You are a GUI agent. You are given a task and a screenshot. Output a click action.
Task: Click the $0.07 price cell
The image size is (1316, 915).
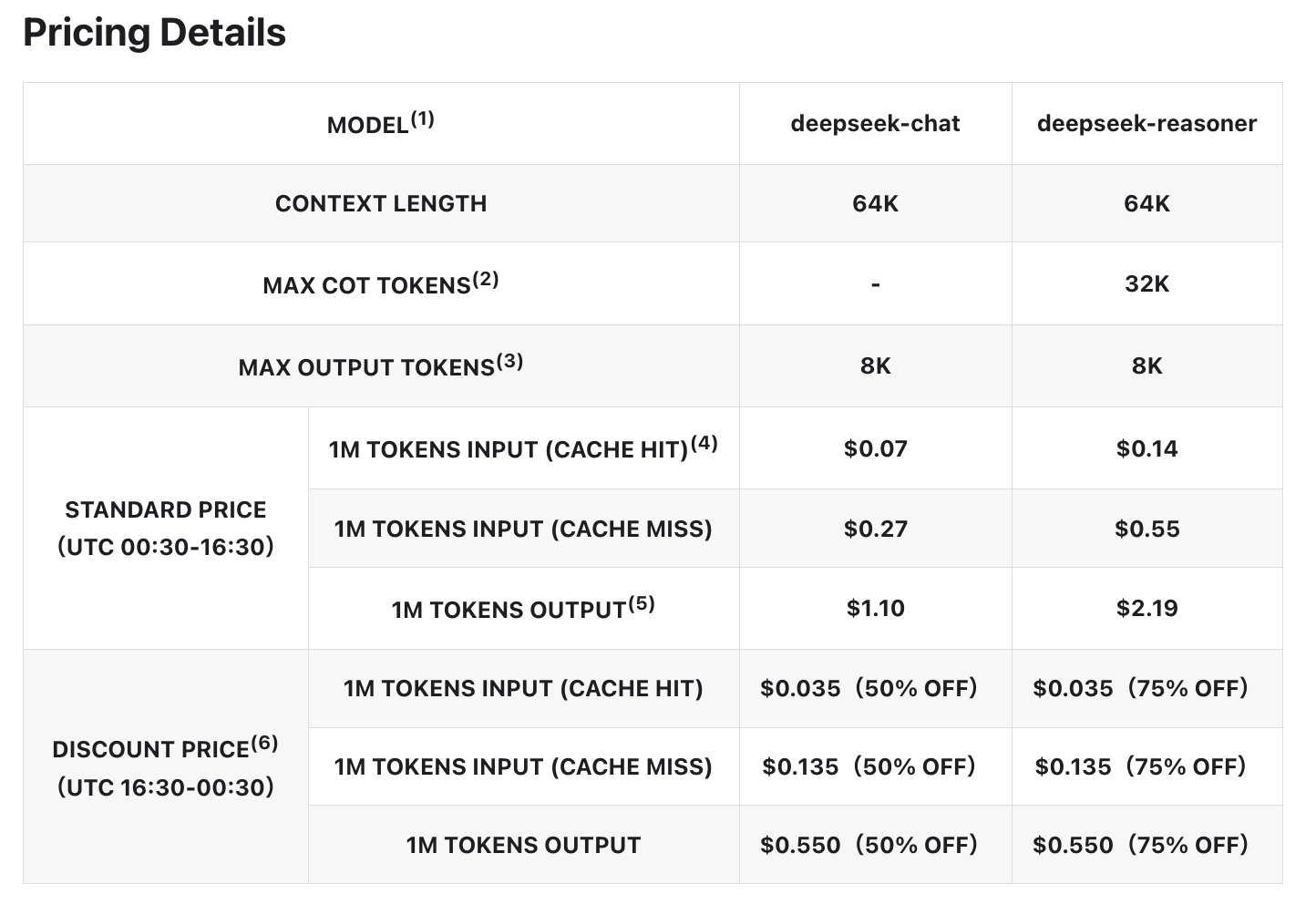pos(875,448)
